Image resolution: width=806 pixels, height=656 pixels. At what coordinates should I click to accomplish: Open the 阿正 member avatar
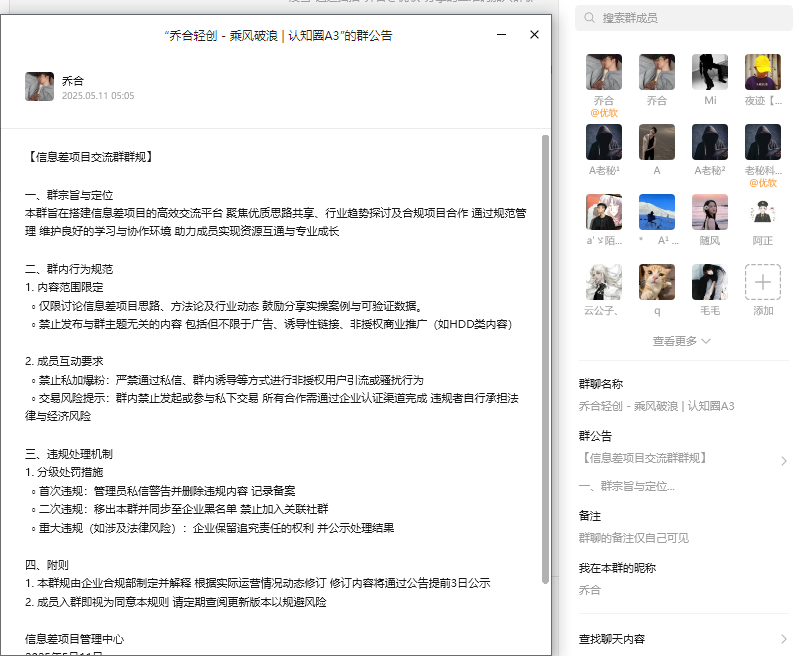click(x=763, y=212)
